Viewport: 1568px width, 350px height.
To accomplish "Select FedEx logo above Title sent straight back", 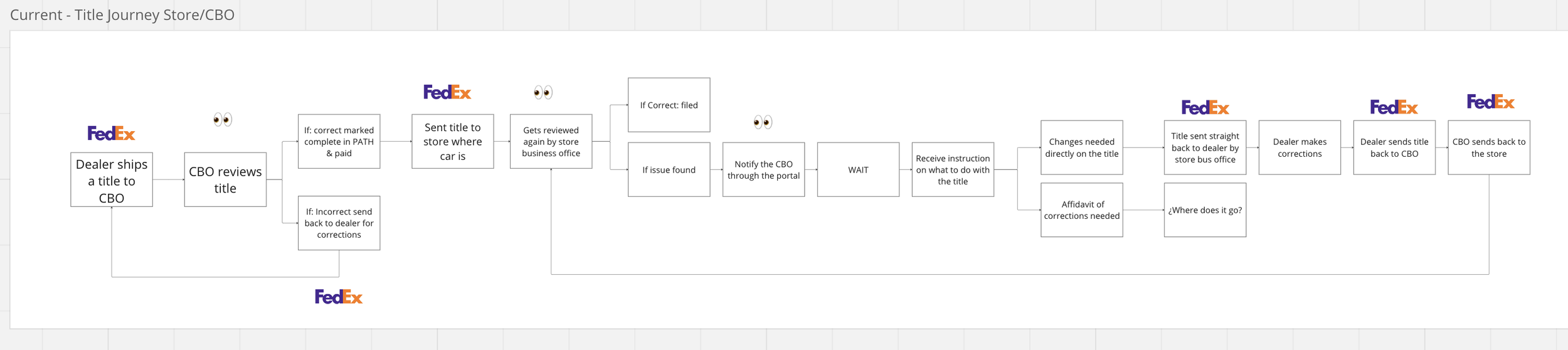I will tap(1205, 107).
